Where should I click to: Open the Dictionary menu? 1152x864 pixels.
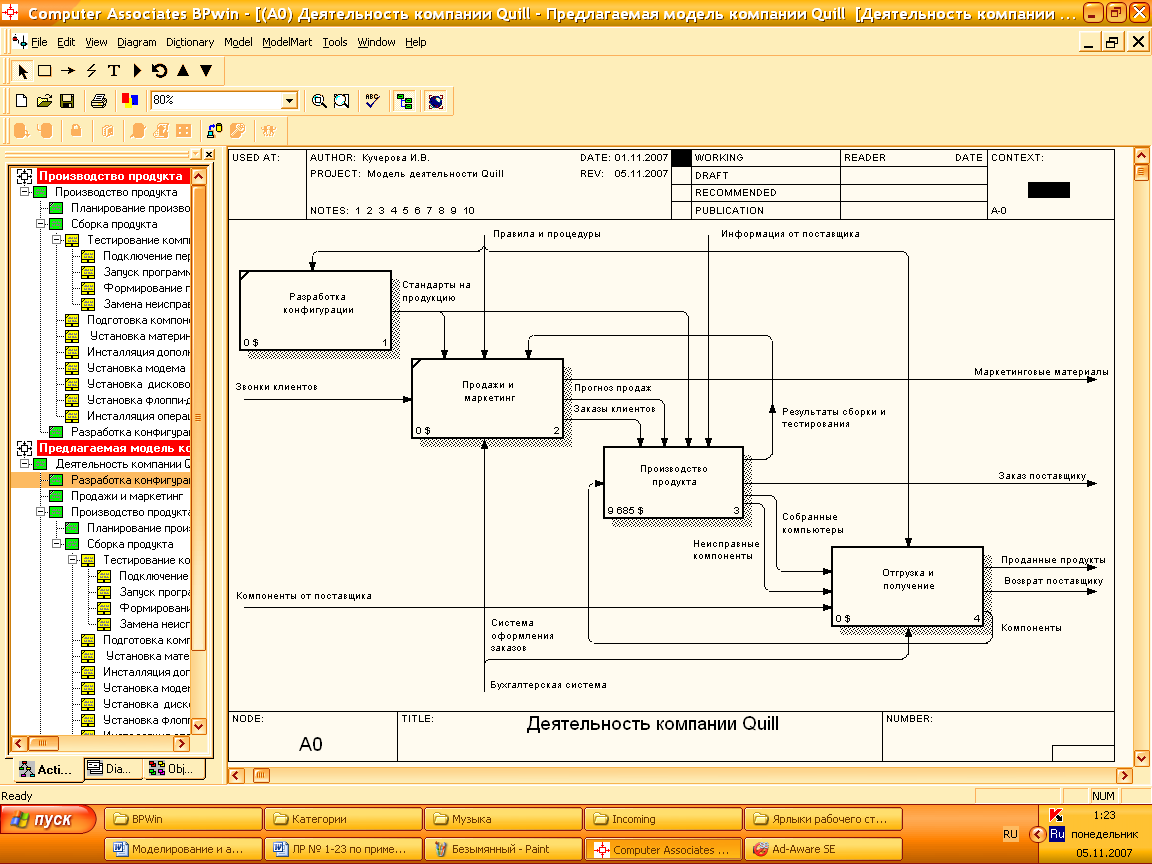[x=190, y=42]
